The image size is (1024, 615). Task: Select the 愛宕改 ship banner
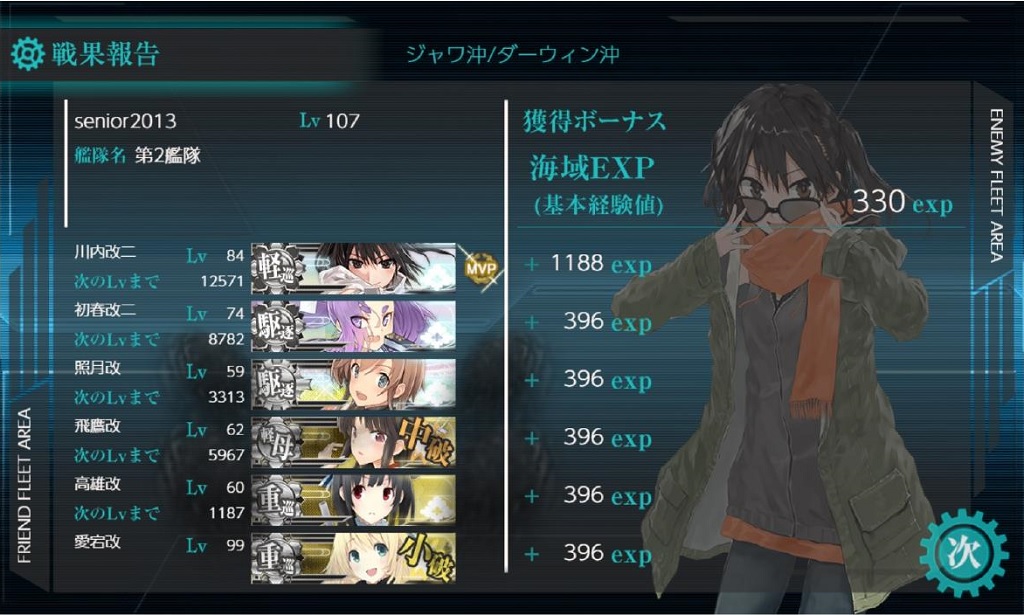pyautogui.click(x=353, y=558)
